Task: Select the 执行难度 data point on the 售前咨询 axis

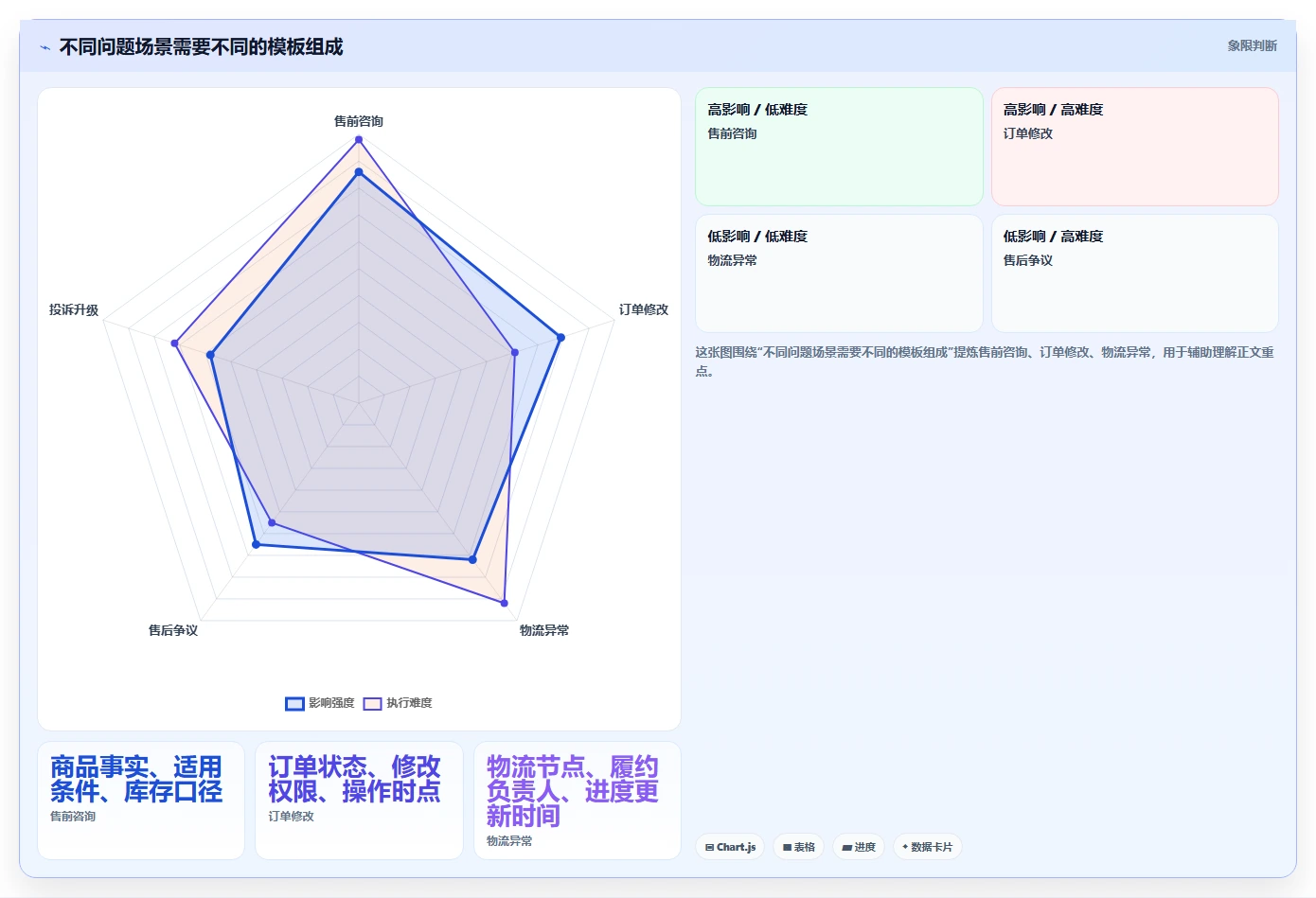Action: tap(359, 140)
